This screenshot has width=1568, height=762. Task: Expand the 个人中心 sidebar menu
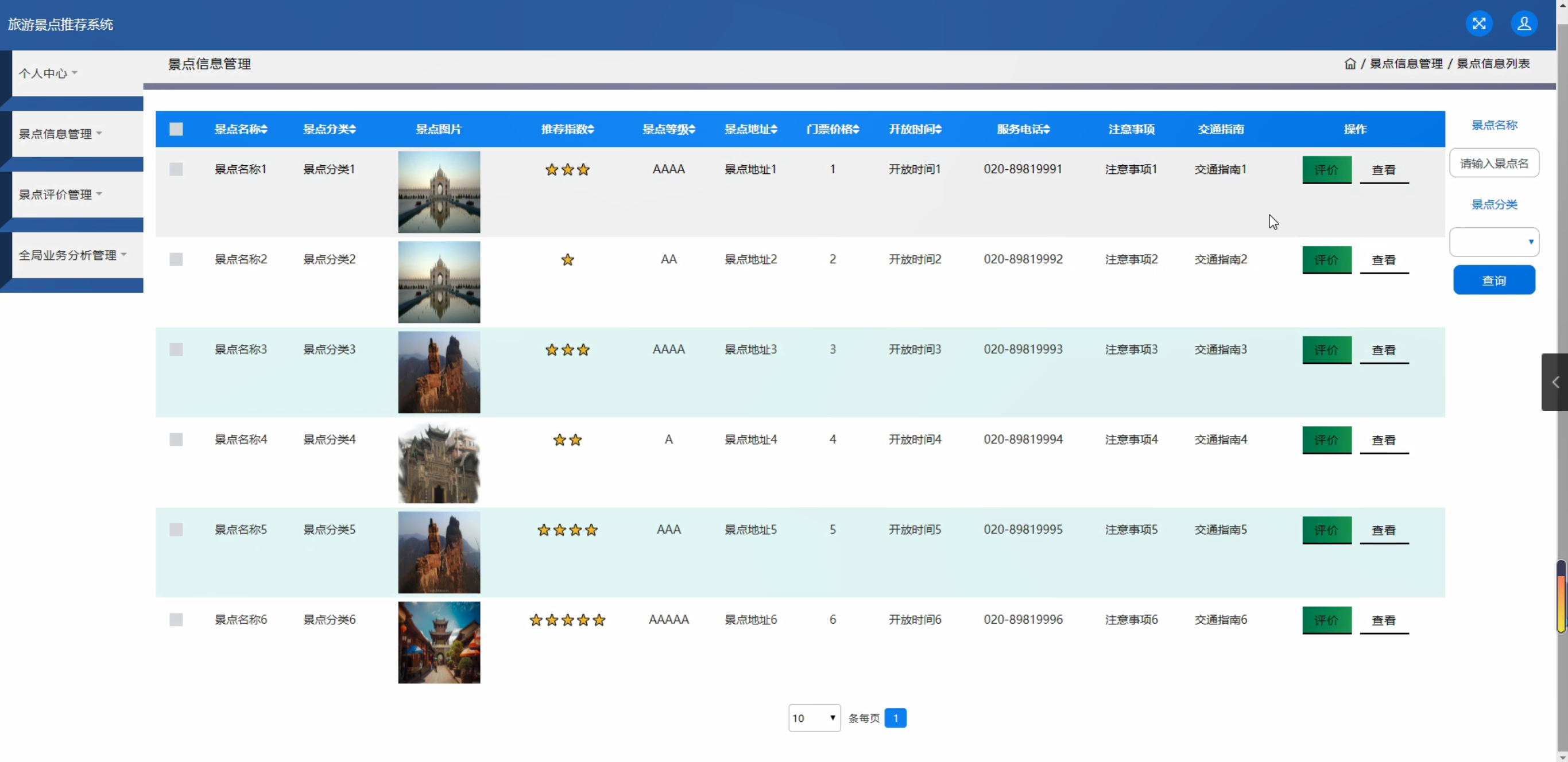coord(48,73)
